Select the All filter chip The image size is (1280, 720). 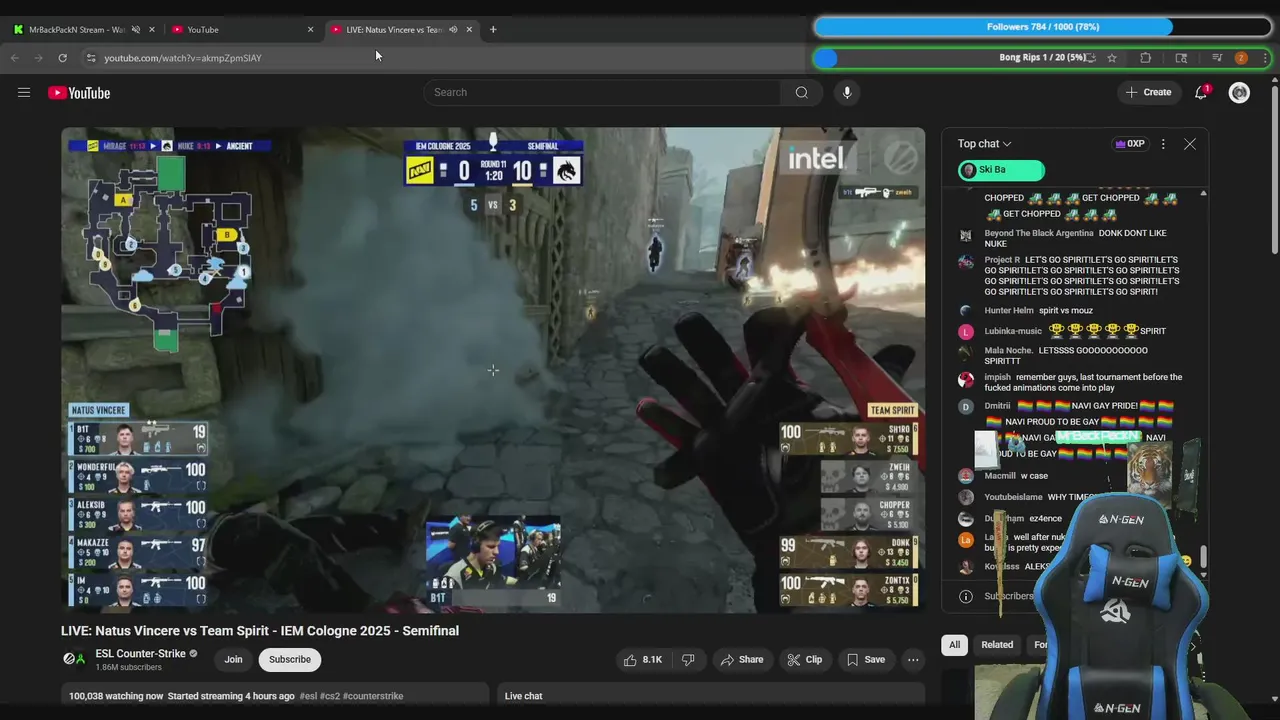954,645
